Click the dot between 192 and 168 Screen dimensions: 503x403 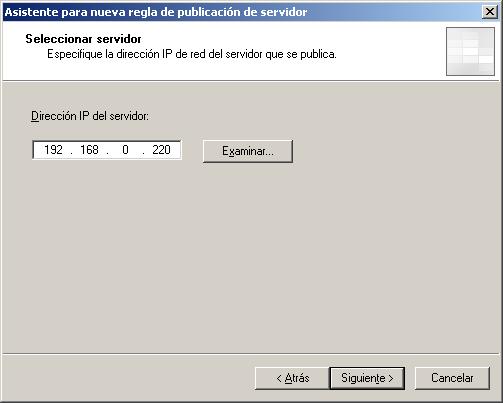pyautogui.click(x=71, y=153)
